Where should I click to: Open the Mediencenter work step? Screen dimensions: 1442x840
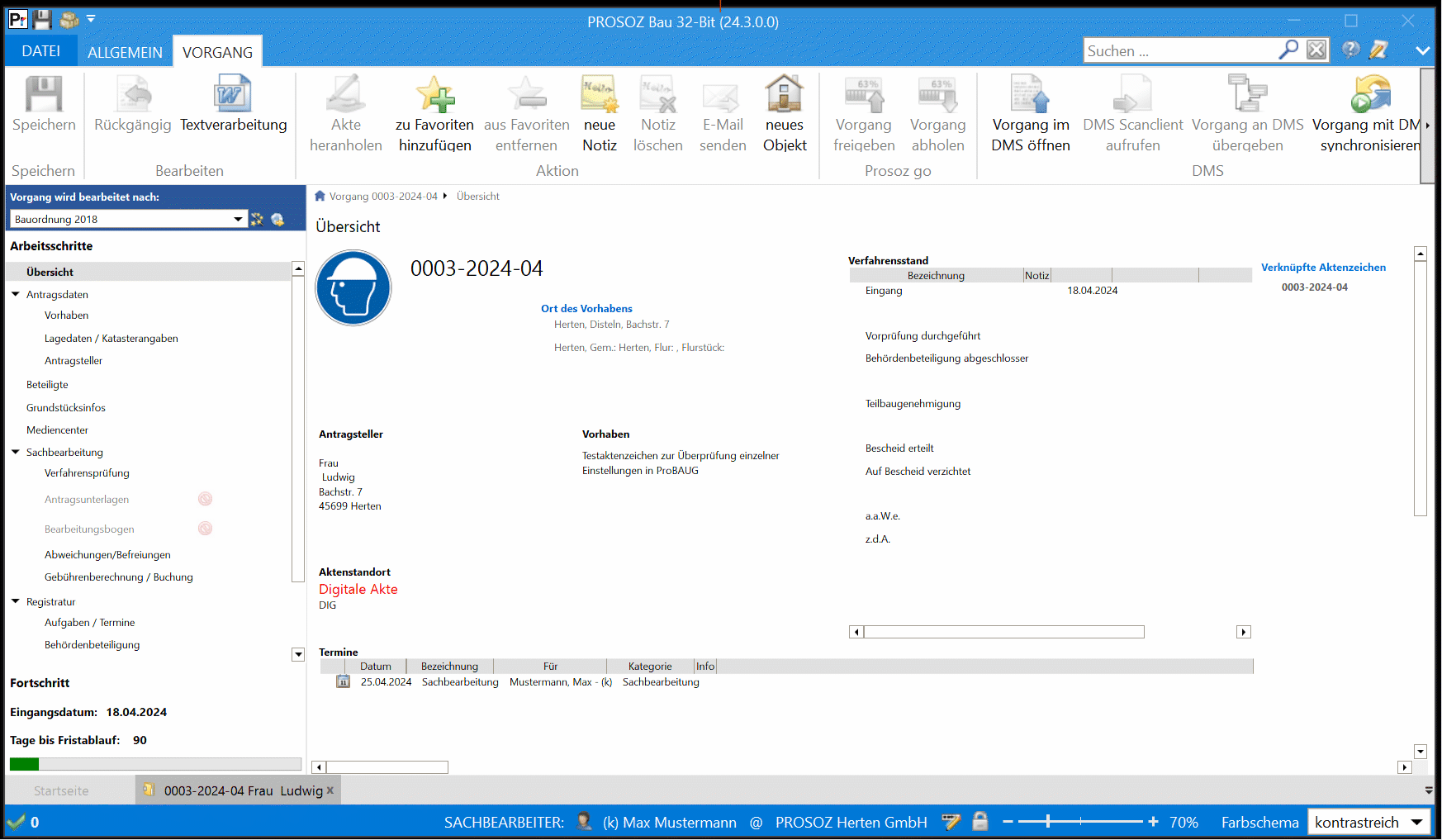click(57, 429)
